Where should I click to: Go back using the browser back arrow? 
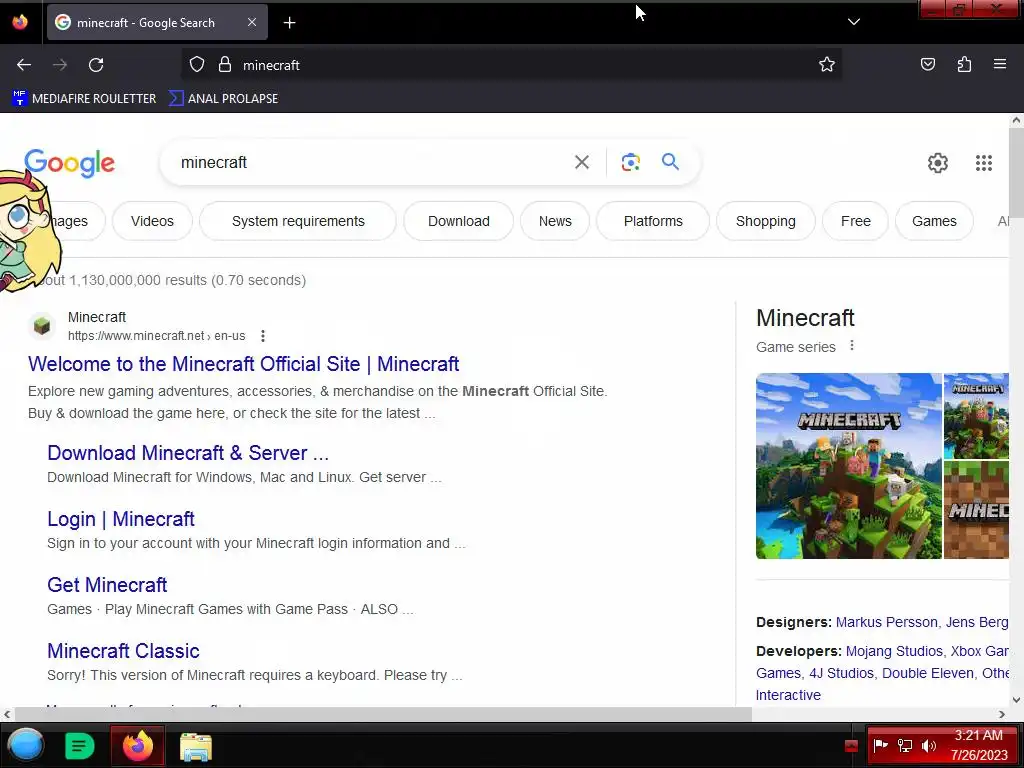click(x=24, y=65)
